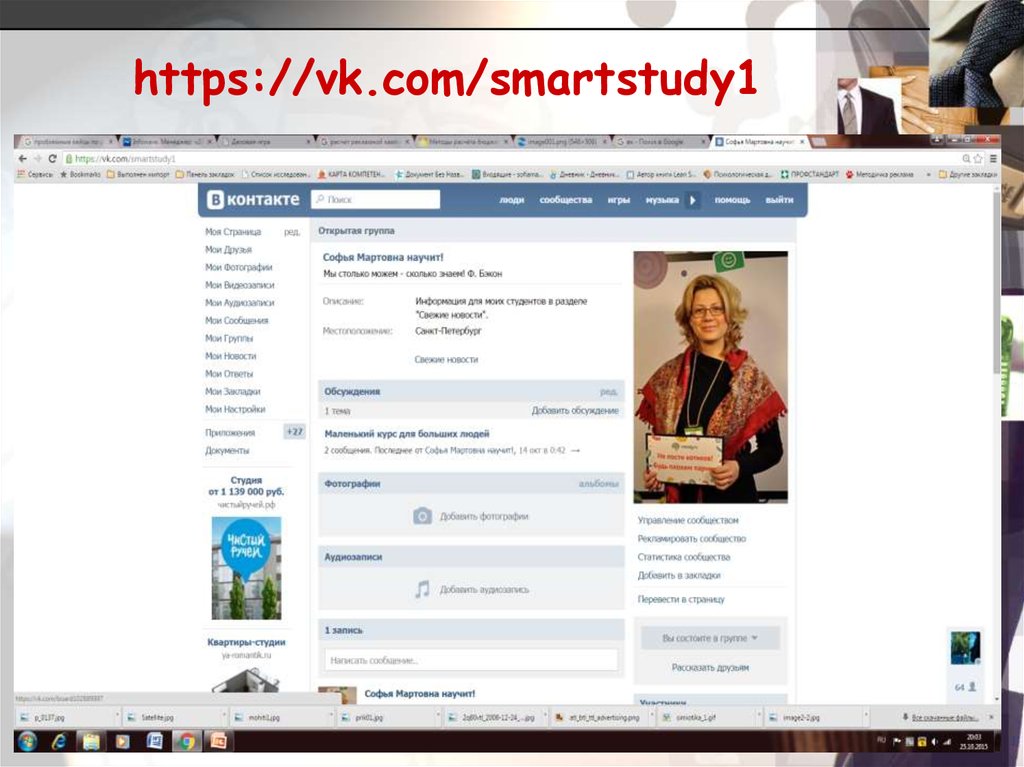Click помощь in the VK header
This screenshot has width=1024, height=767.
(732, 200)
